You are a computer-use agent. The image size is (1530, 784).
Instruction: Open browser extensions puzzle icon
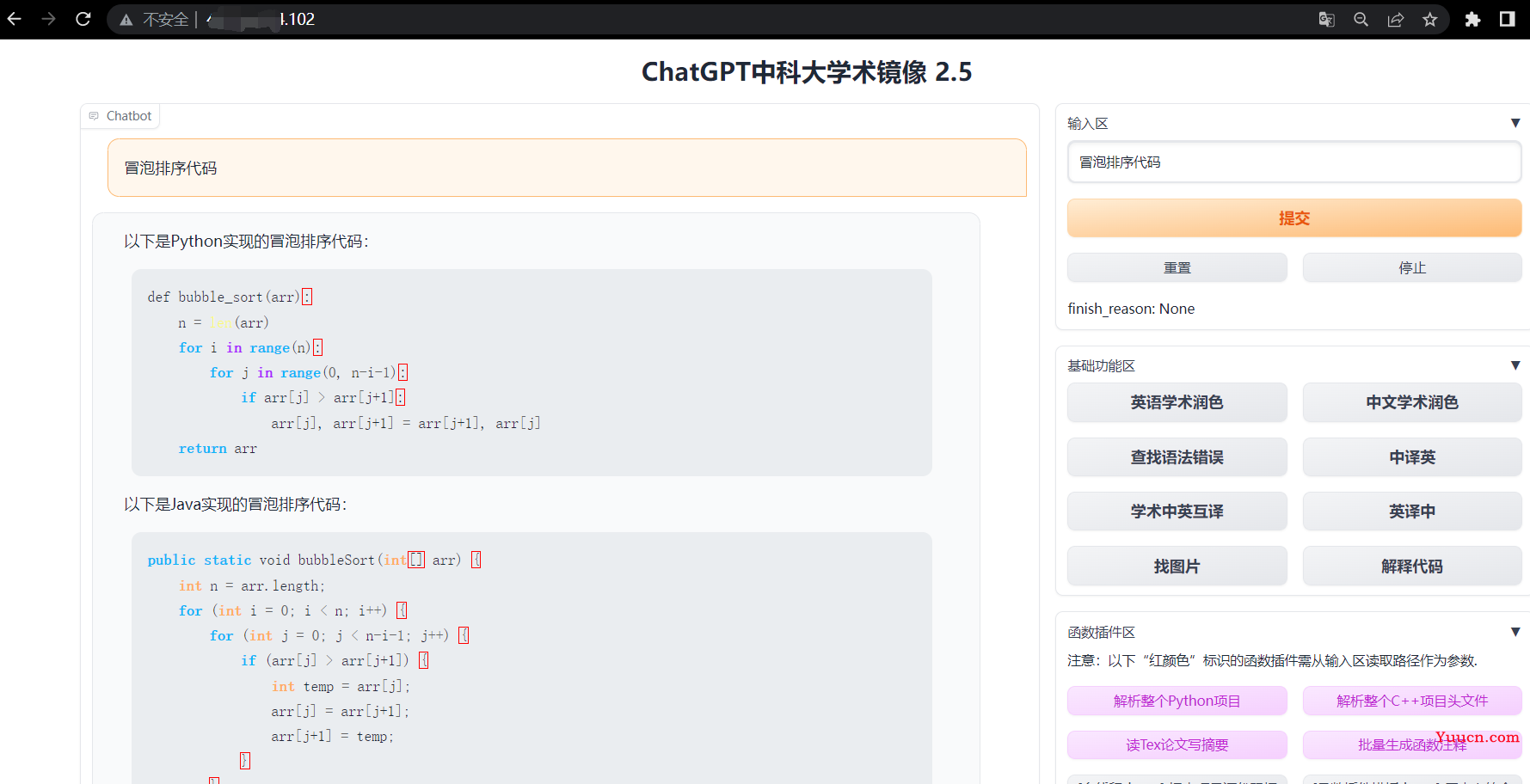(1472, 20)
